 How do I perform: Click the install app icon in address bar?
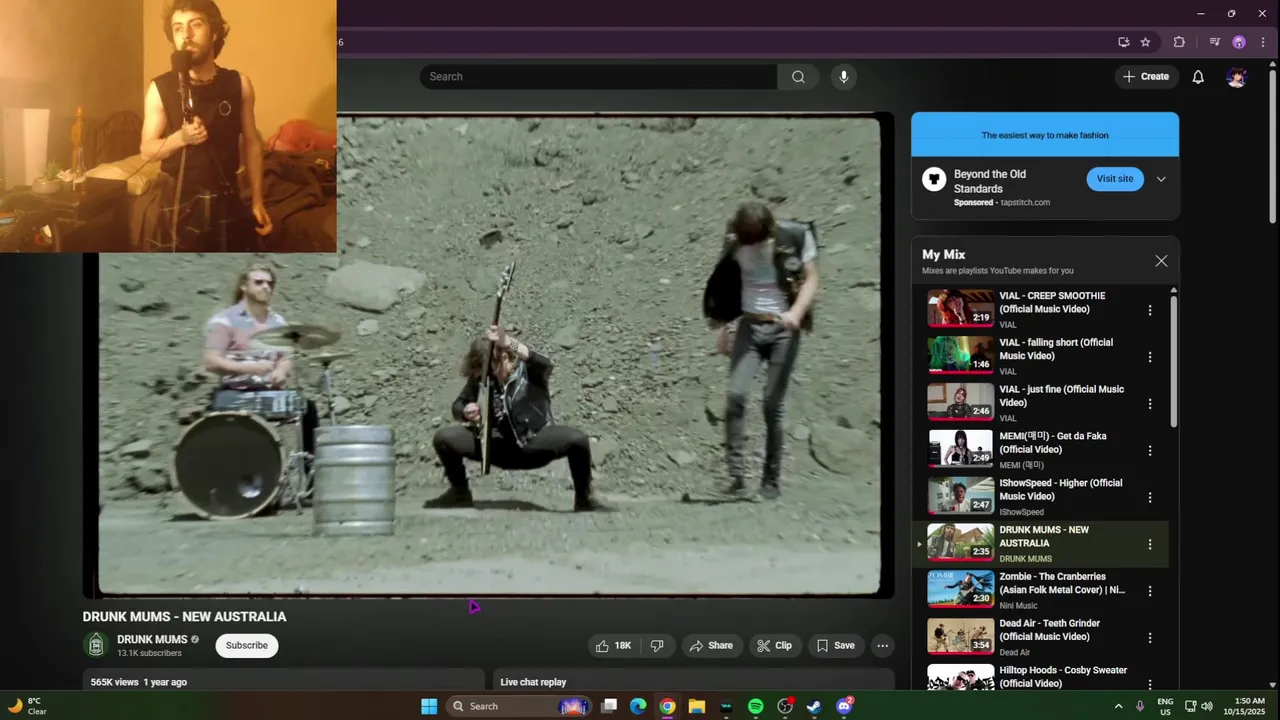pos(1124,42)
